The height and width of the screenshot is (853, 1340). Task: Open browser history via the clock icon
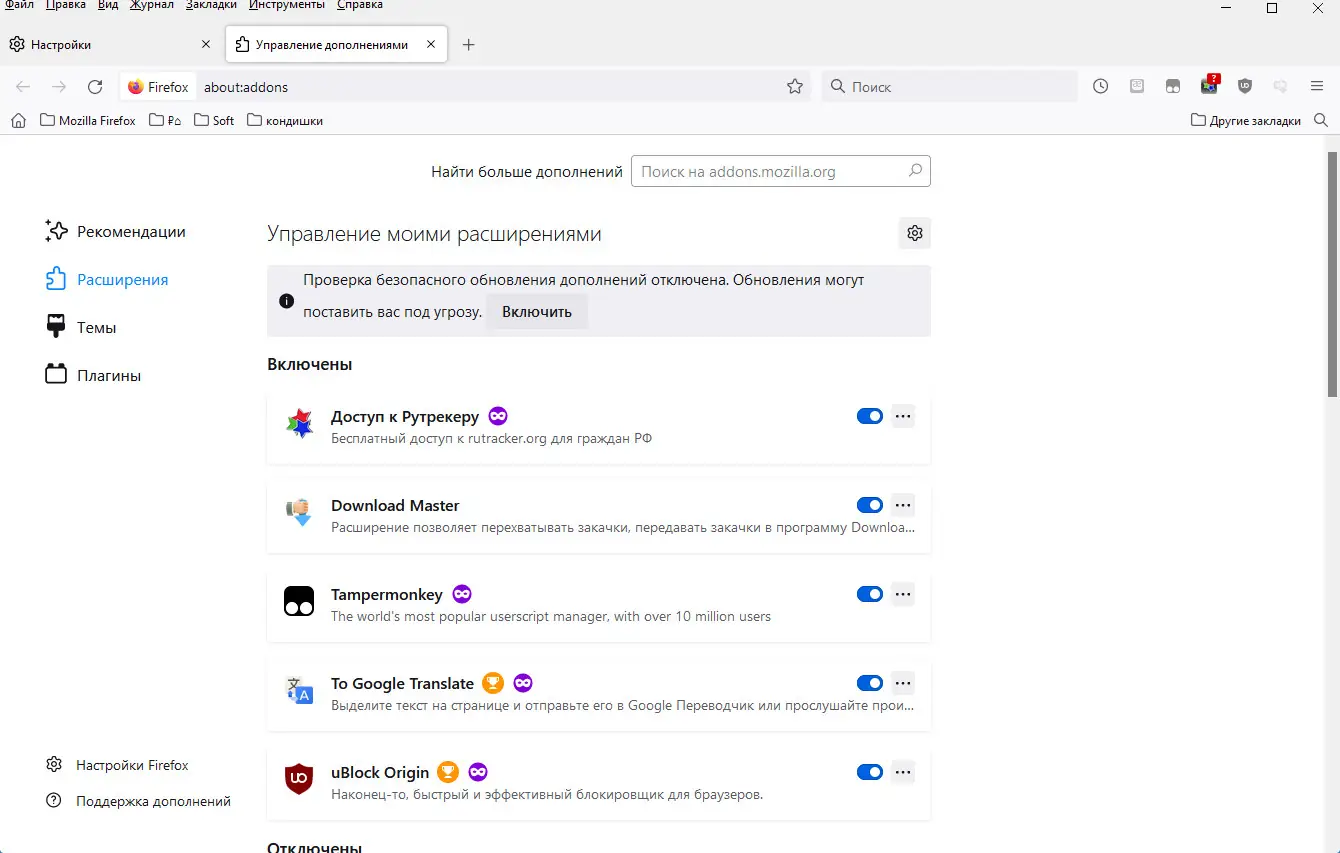coord(1100,86)
